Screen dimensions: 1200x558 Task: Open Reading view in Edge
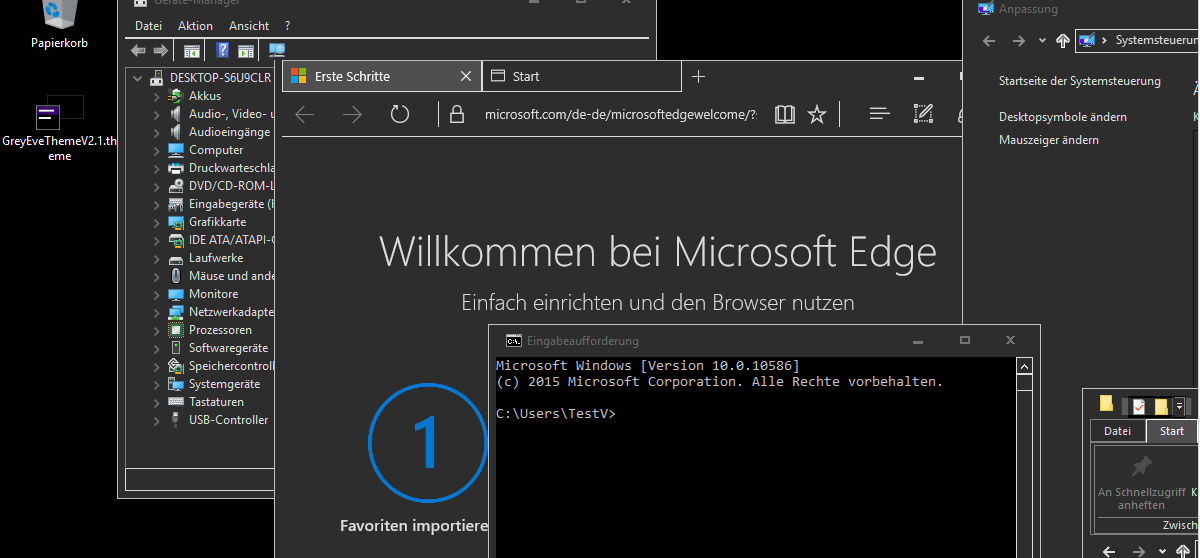785,114
